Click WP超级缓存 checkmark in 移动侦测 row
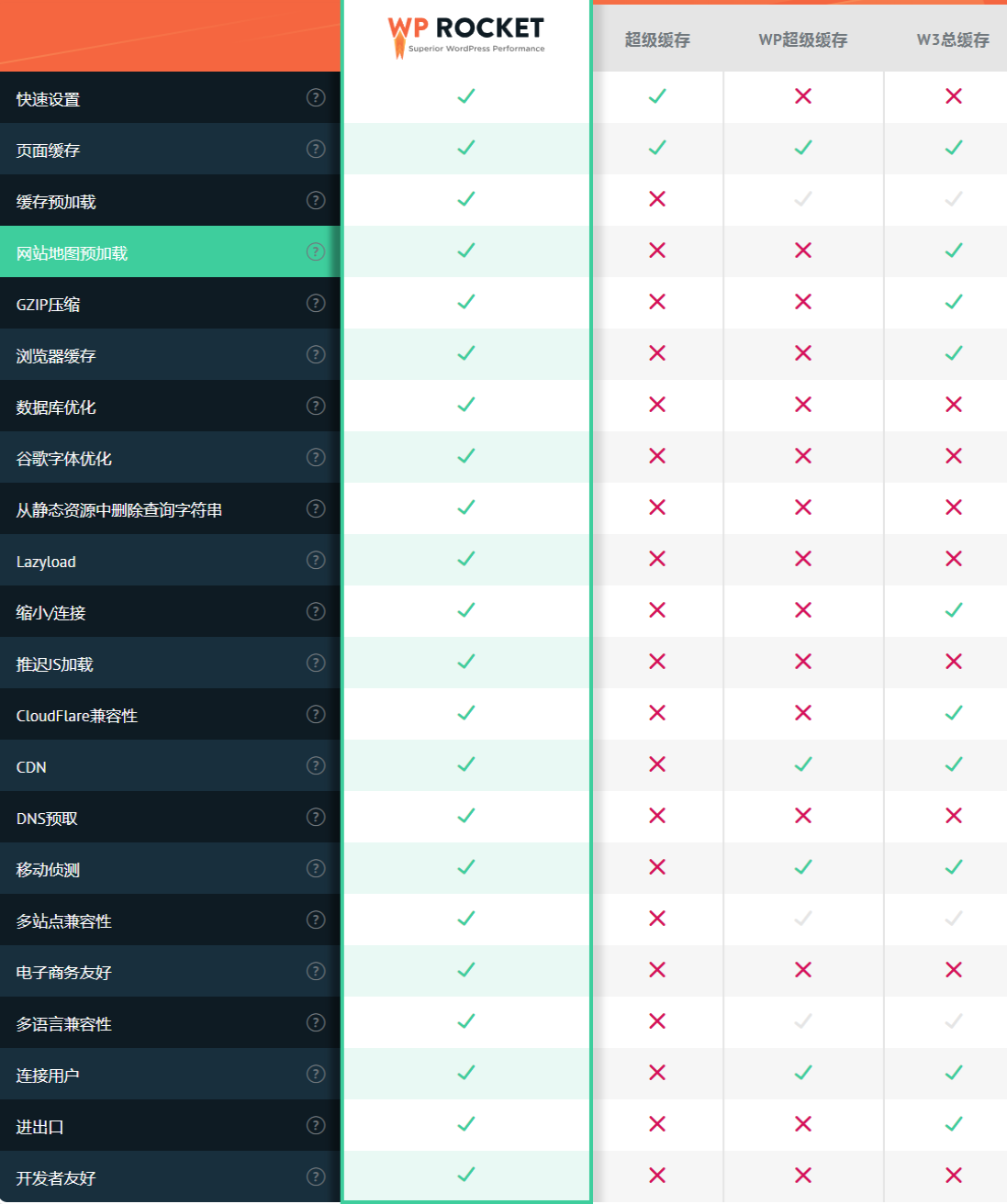 tap(803, 867)
